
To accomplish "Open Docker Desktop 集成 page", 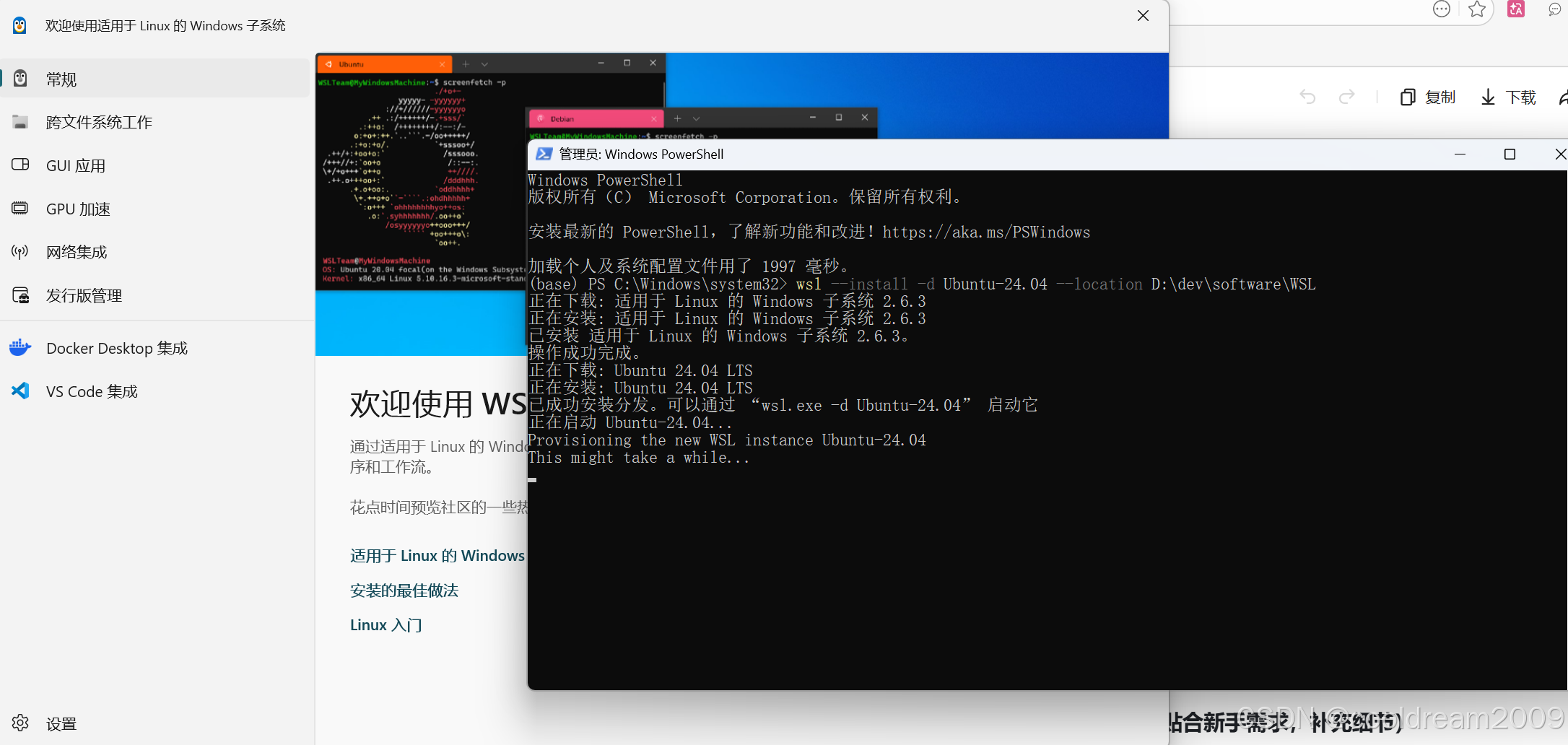I will (x=155, y=348).
